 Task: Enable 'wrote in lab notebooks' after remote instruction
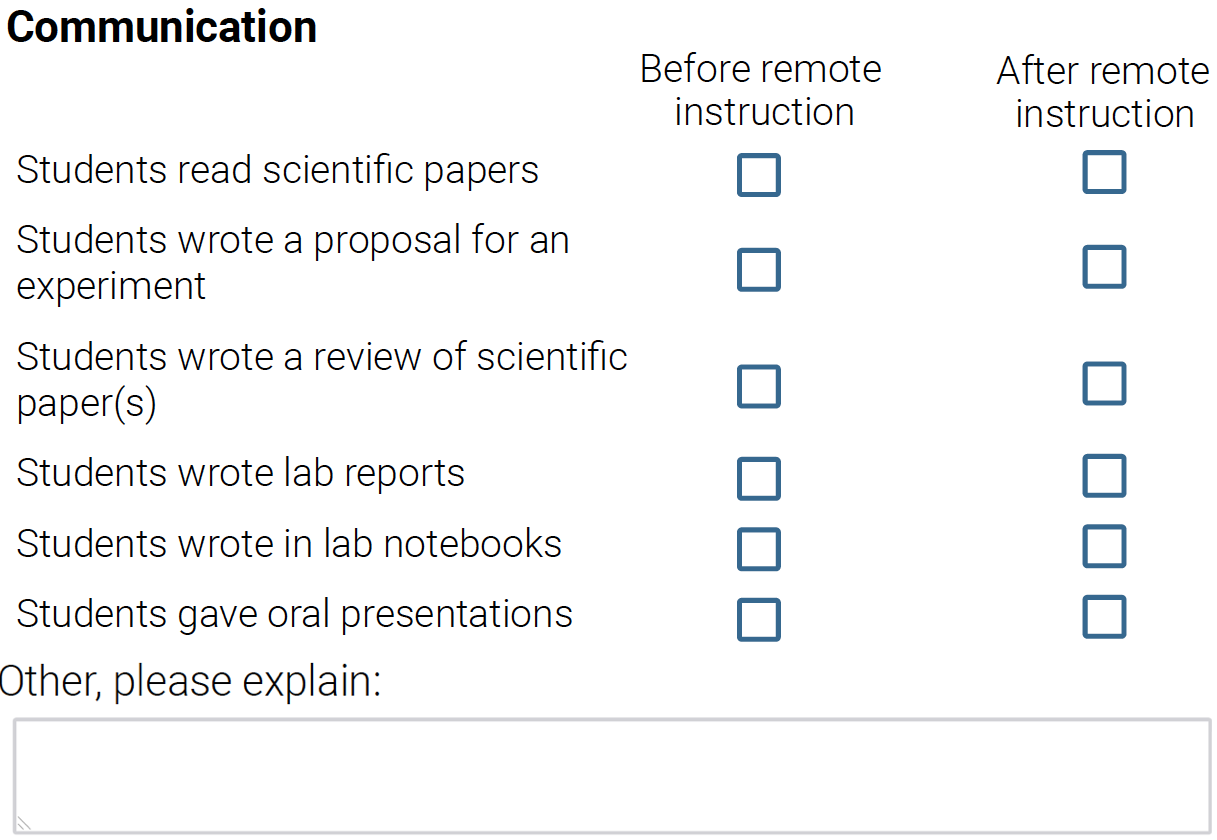(x=1103, y=546)
